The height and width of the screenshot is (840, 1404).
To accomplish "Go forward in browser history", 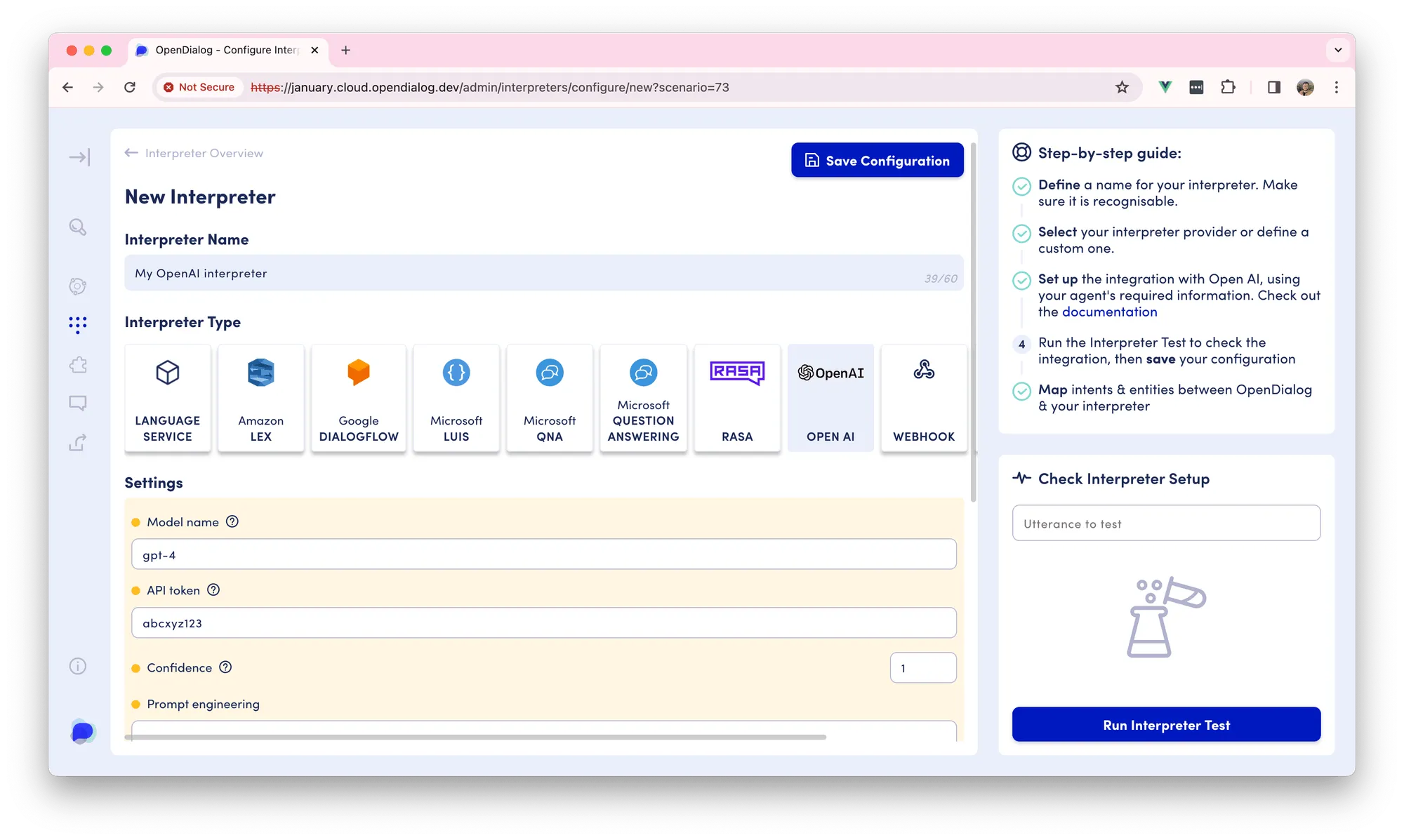I will [98, 87].
